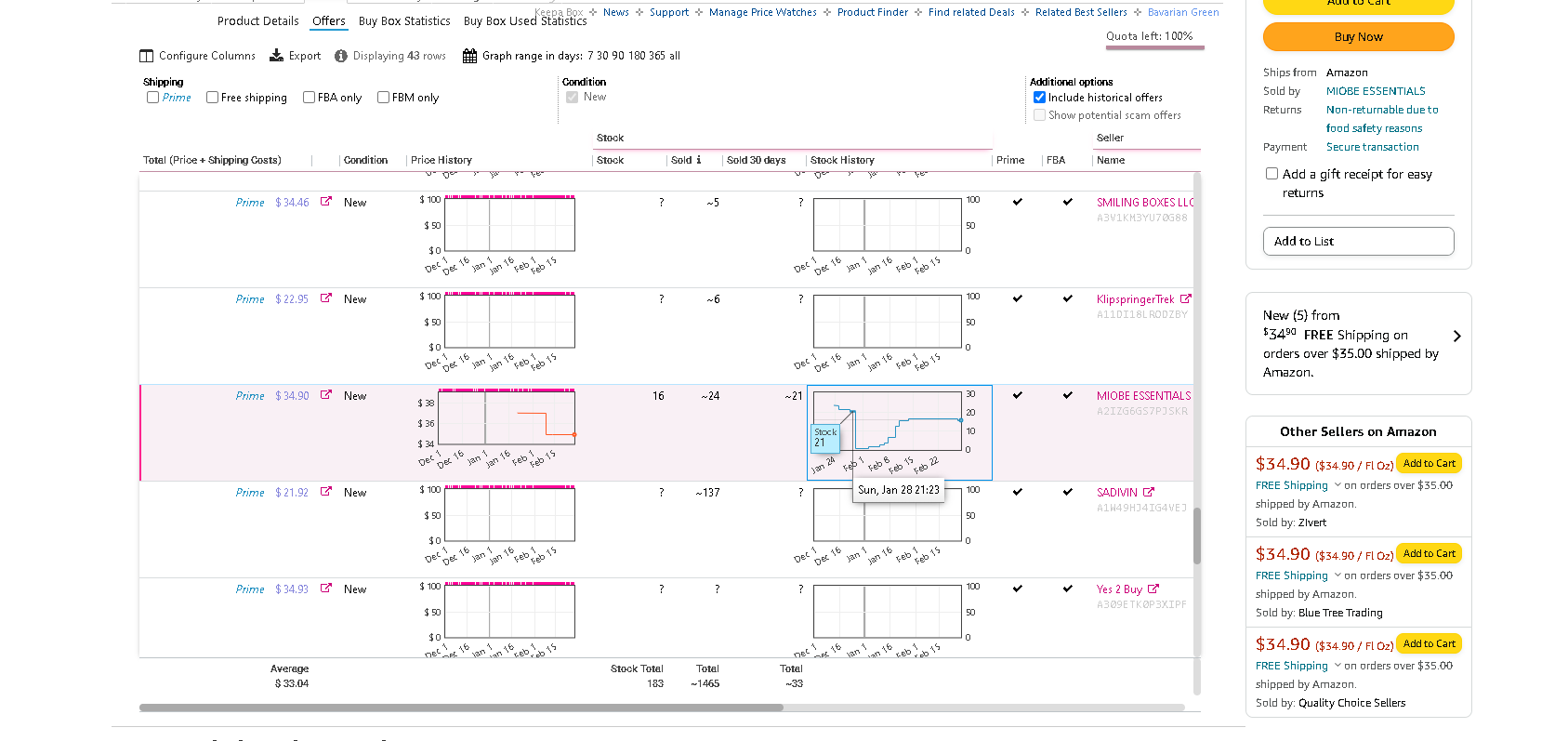Viewport: 1568px width, 741px height.
Task: Open SMILING BOXES LLC seller name
Action: [x=1145, y=202]
